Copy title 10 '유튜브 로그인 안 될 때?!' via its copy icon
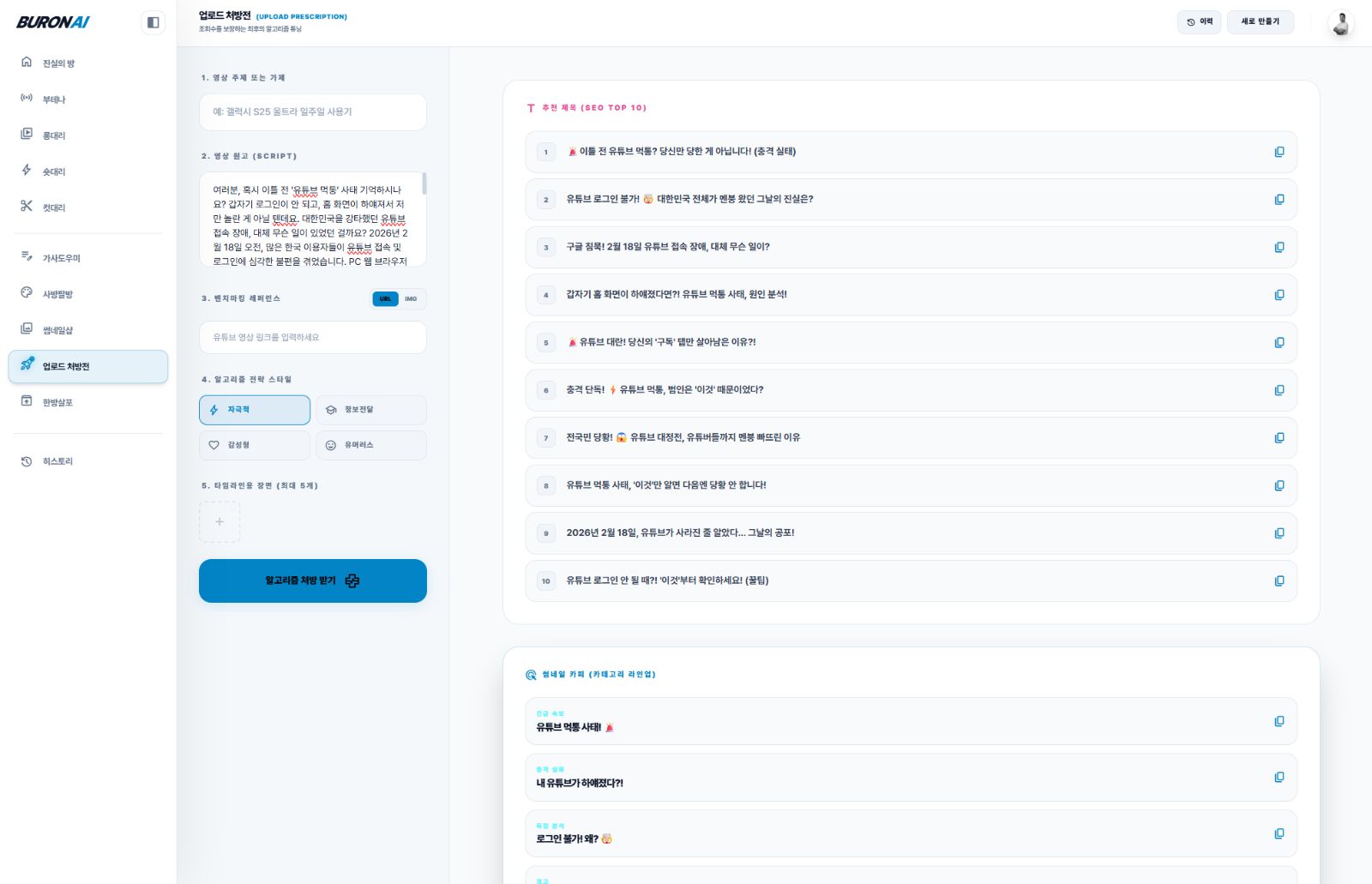Viewport: 1372px width, 884px height. pyautogui.click(x=1279, y=580)
